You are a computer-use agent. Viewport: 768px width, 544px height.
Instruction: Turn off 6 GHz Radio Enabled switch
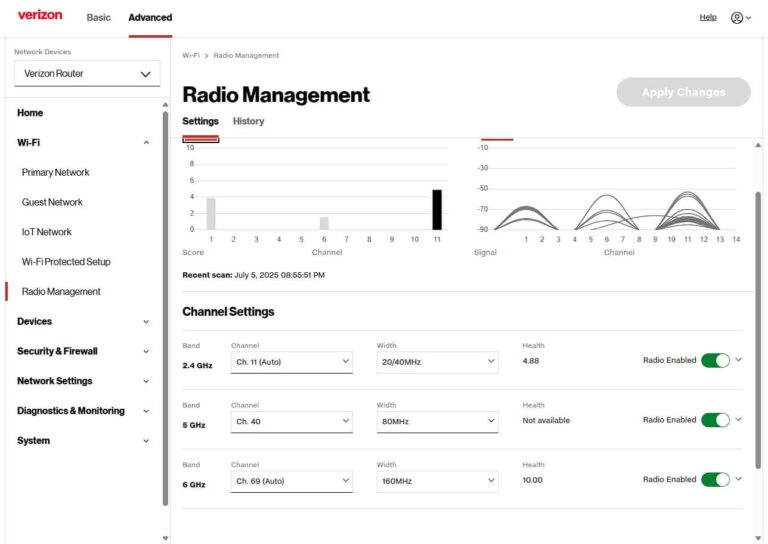pyautogui.click(x=715, y=479)
